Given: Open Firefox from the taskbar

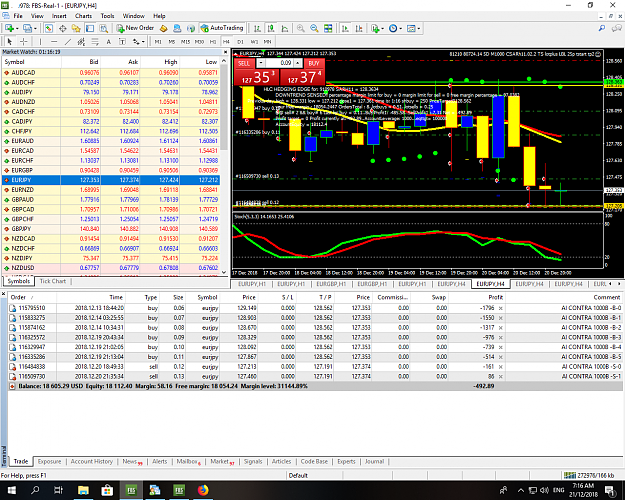Looking at the screenshot, I should click(x=203, y=490).
